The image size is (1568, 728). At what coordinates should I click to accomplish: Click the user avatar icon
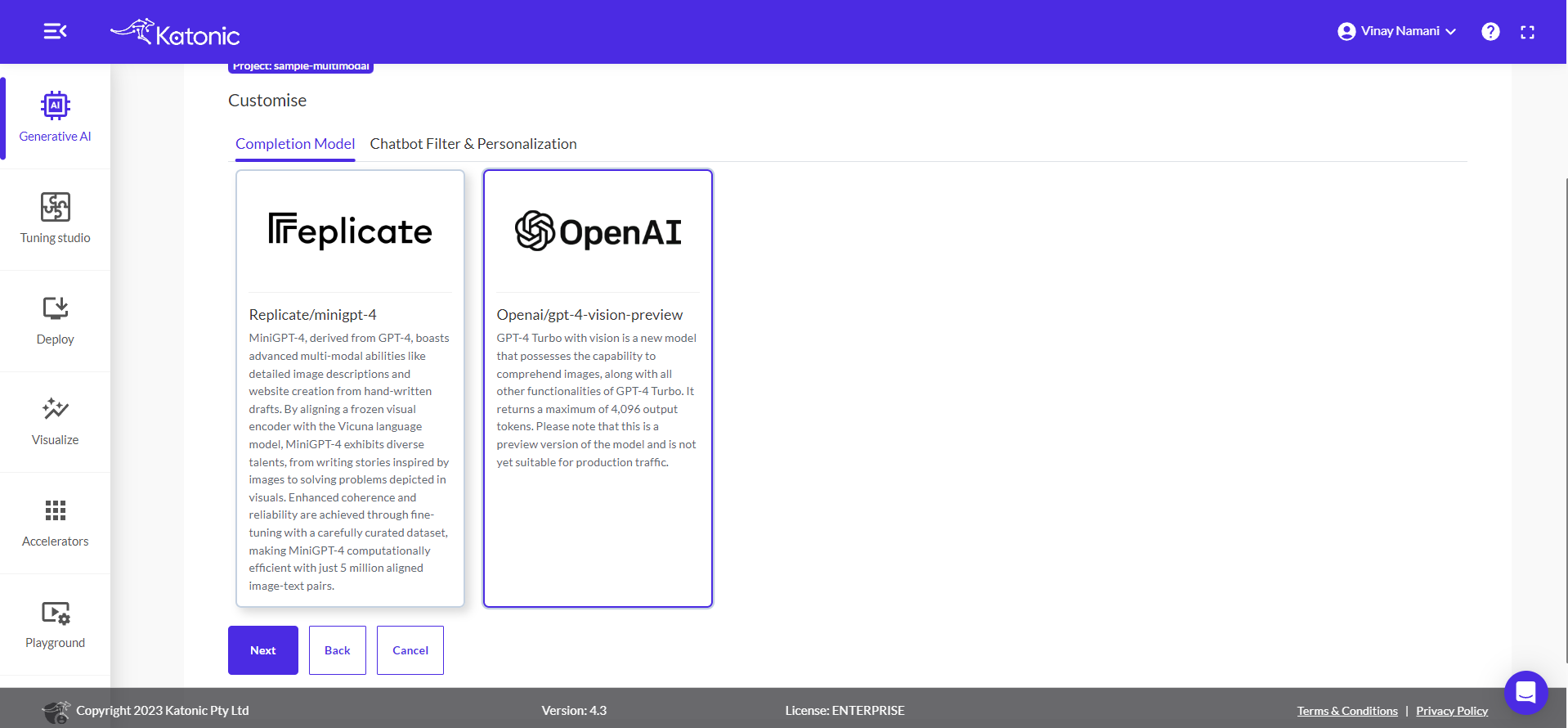click(x=1346, y=31)
